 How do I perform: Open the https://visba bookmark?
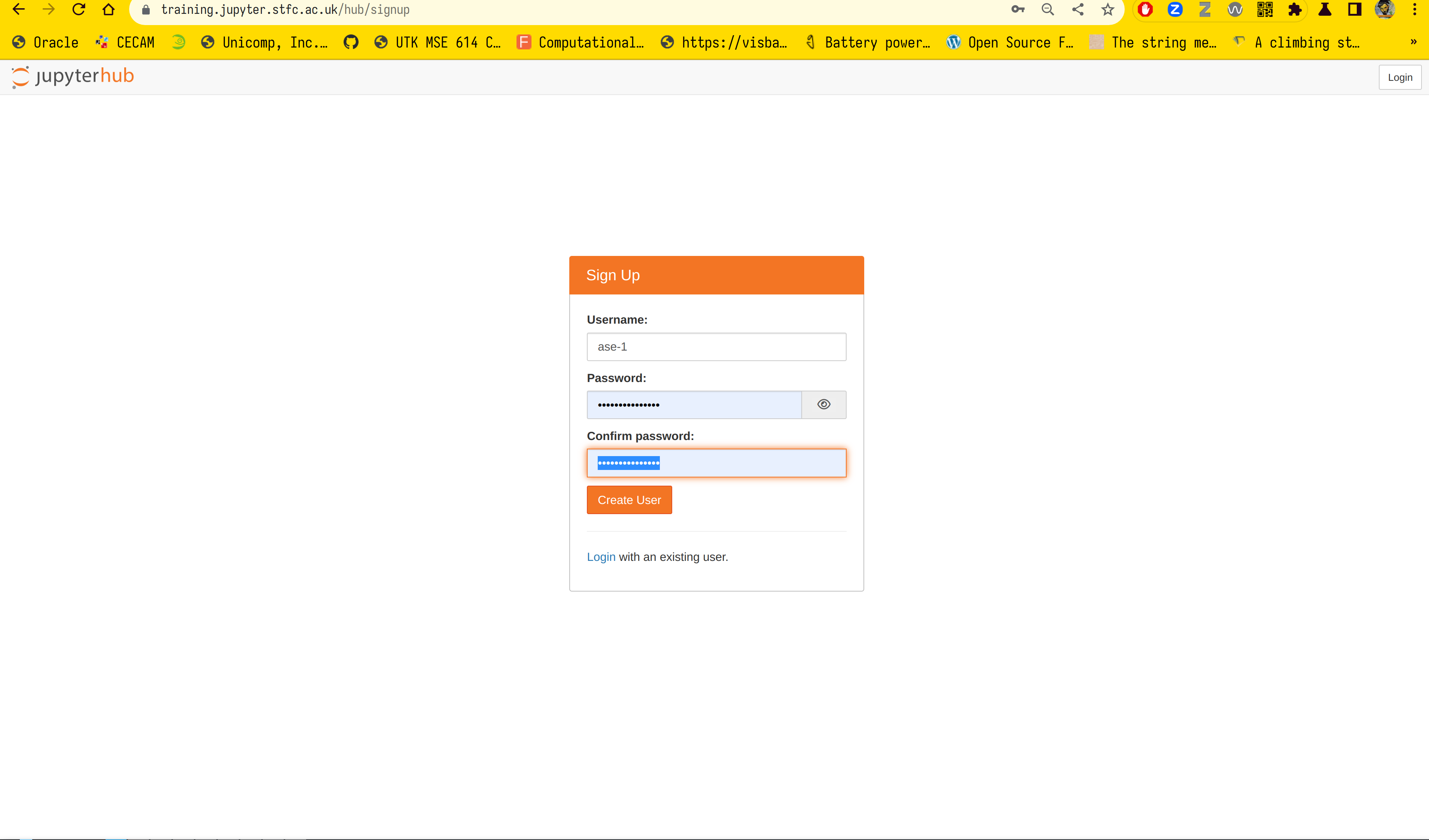click(724, 43)
